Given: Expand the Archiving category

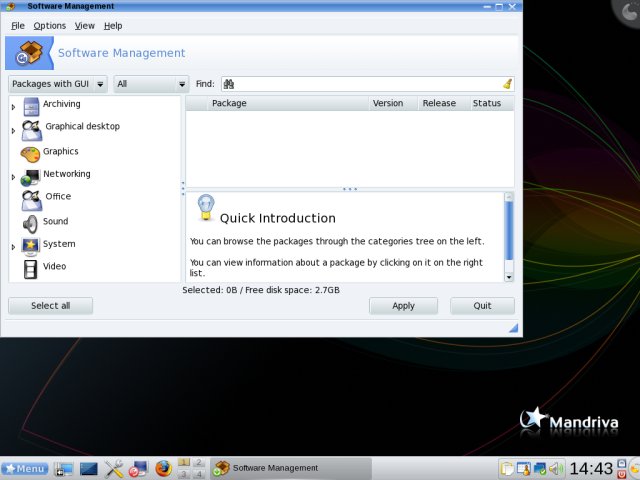Looking at the screenshot, I should tap(13, 107).
